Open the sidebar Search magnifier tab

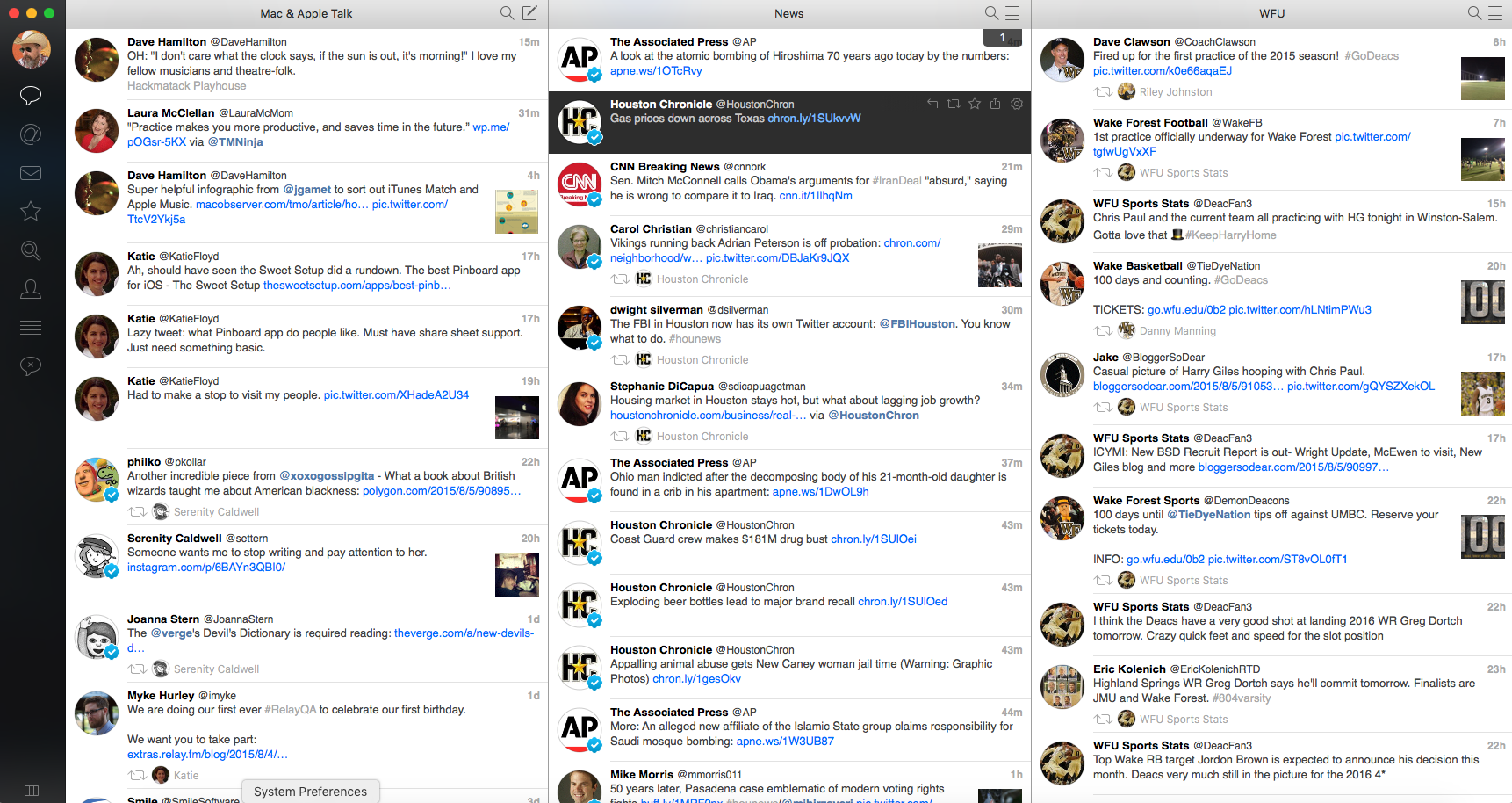(31, 250)
